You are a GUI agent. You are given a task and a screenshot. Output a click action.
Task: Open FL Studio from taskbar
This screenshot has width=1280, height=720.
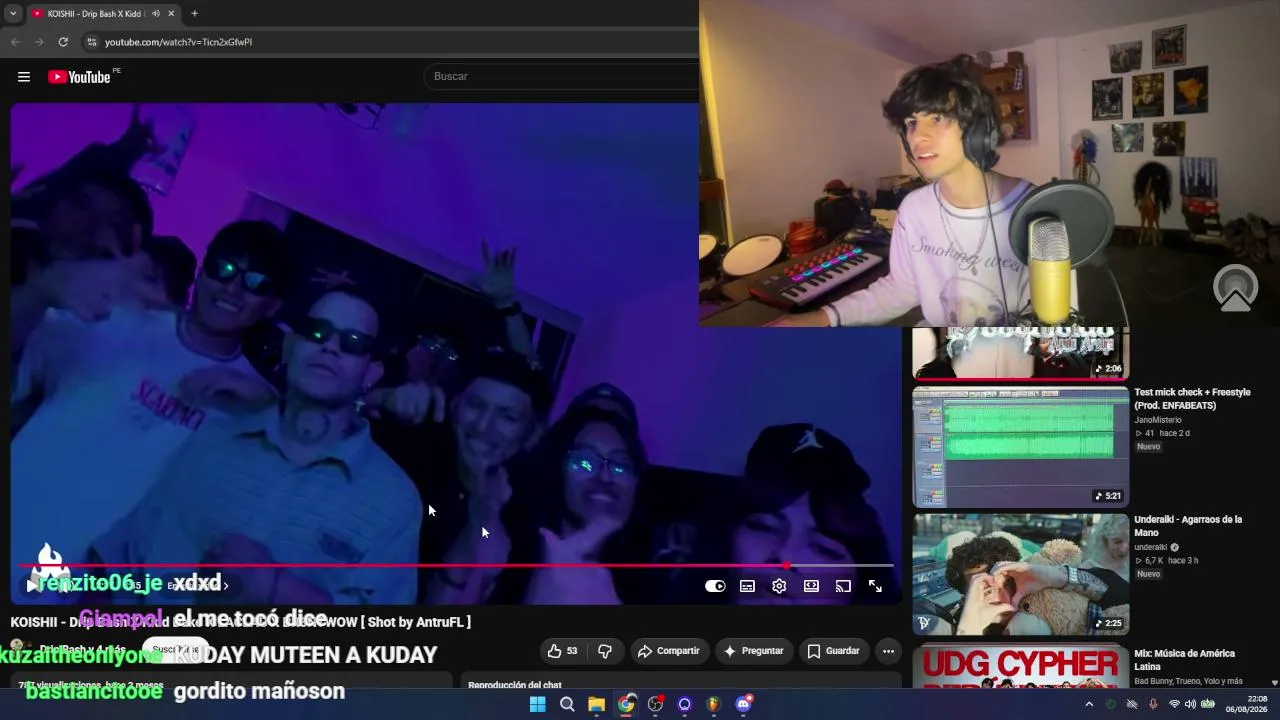pos(713,704)
